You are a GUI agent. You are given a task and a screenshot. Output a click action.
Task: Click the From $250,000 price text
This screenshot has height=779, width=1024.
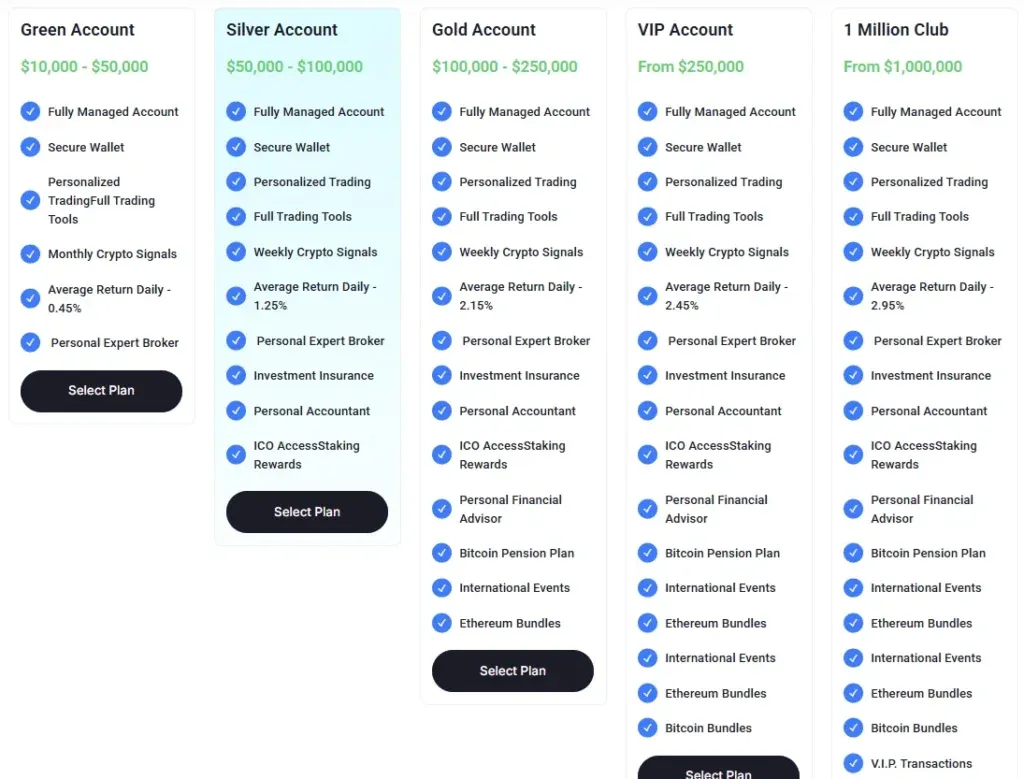[x=691, y=67]
